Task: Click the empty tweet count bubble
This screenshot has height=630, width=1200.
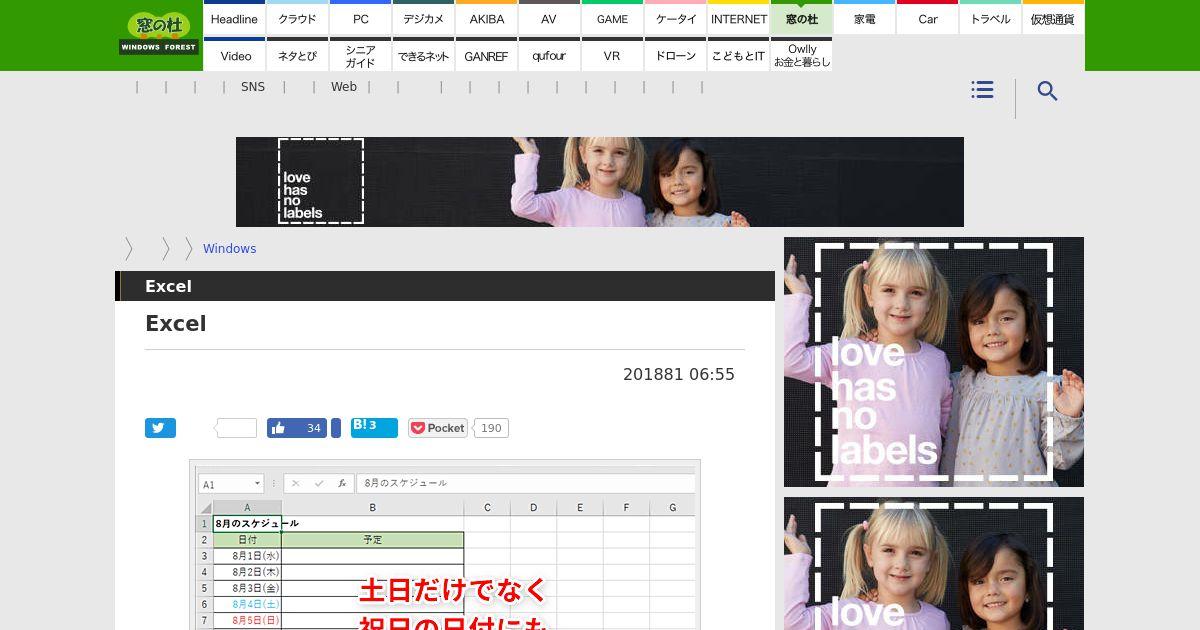Action: [236, 428]
